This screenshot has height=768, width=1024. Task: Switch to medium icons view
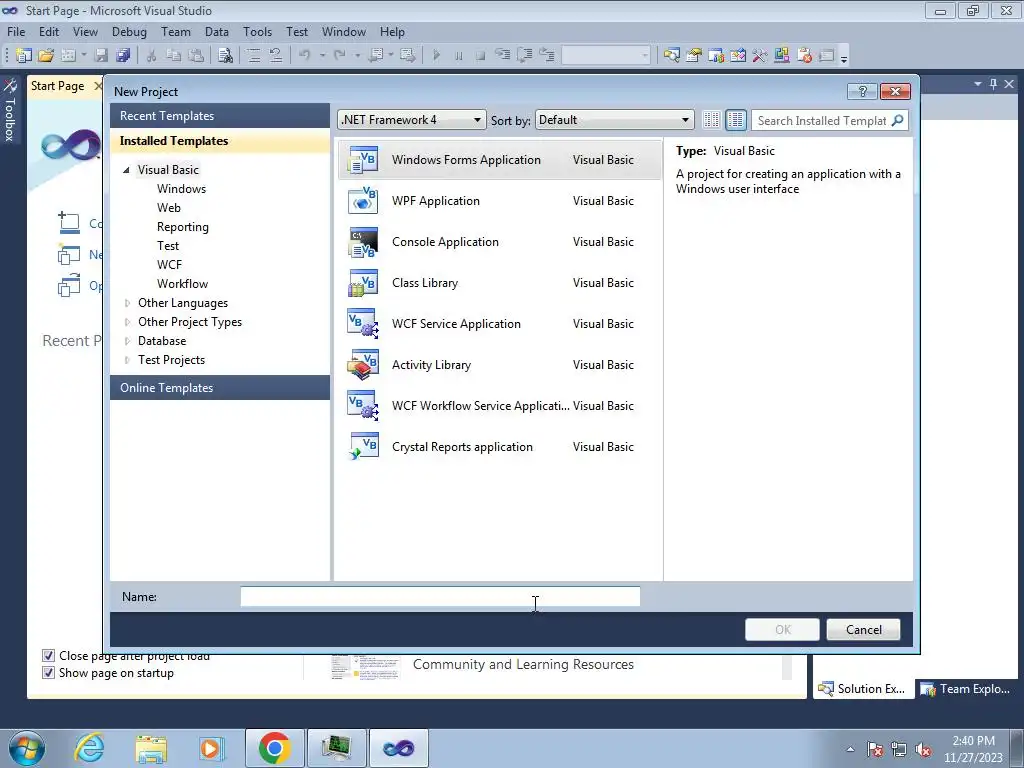click(x=735, y=120)
